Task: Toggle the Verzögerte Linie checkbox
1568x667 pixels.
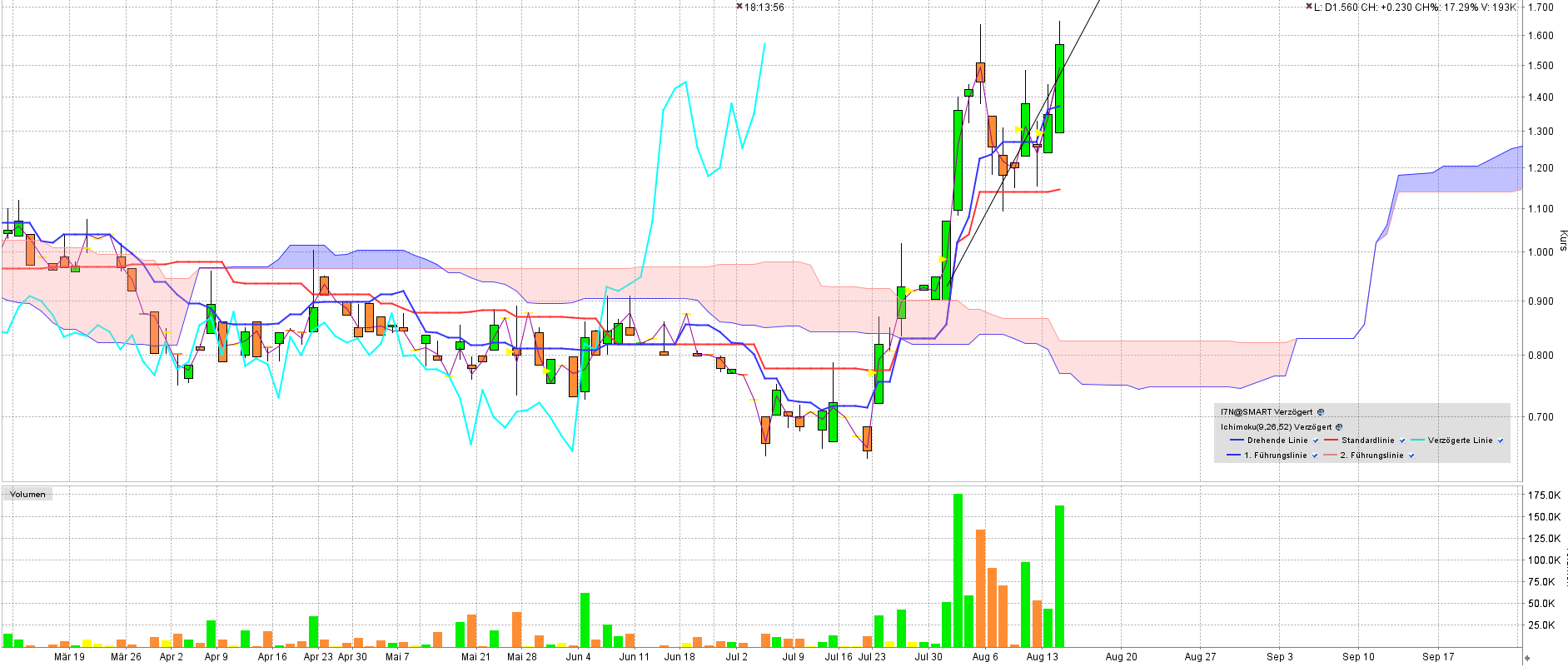Action: [x=1501, y=441]
